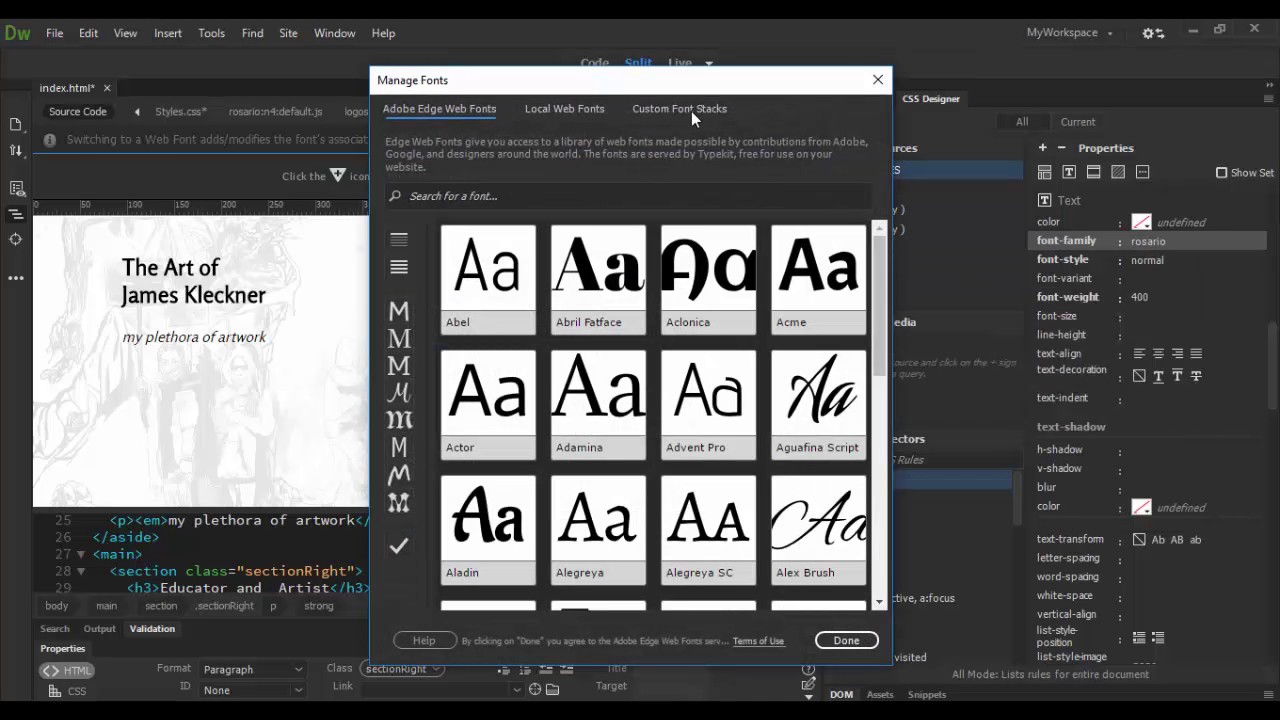
Task: Add a CSS property with the plus icon
Action: click(x=1042, y=148)
